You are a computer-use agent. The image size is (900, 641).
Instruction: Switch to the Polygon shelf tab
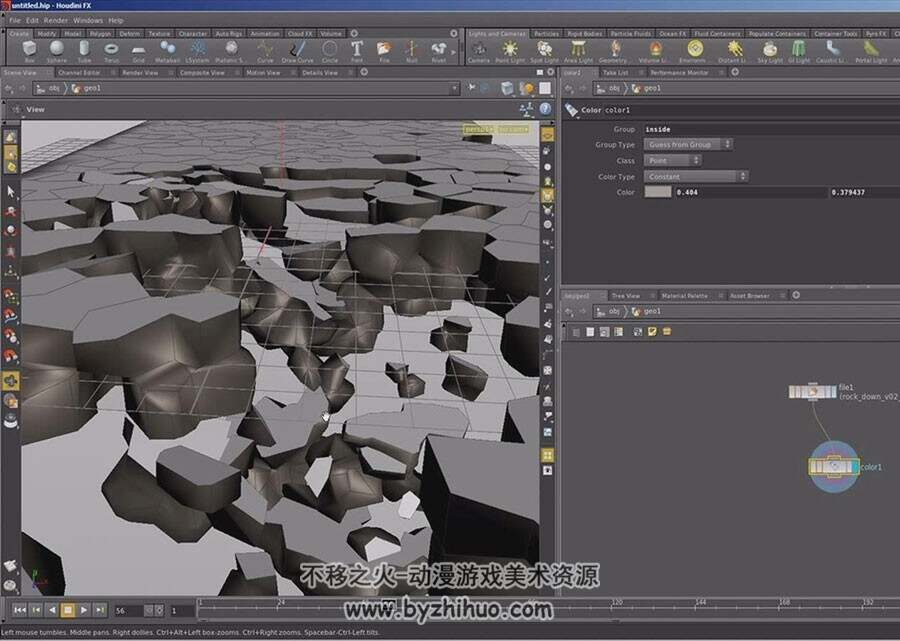(100, 34)
